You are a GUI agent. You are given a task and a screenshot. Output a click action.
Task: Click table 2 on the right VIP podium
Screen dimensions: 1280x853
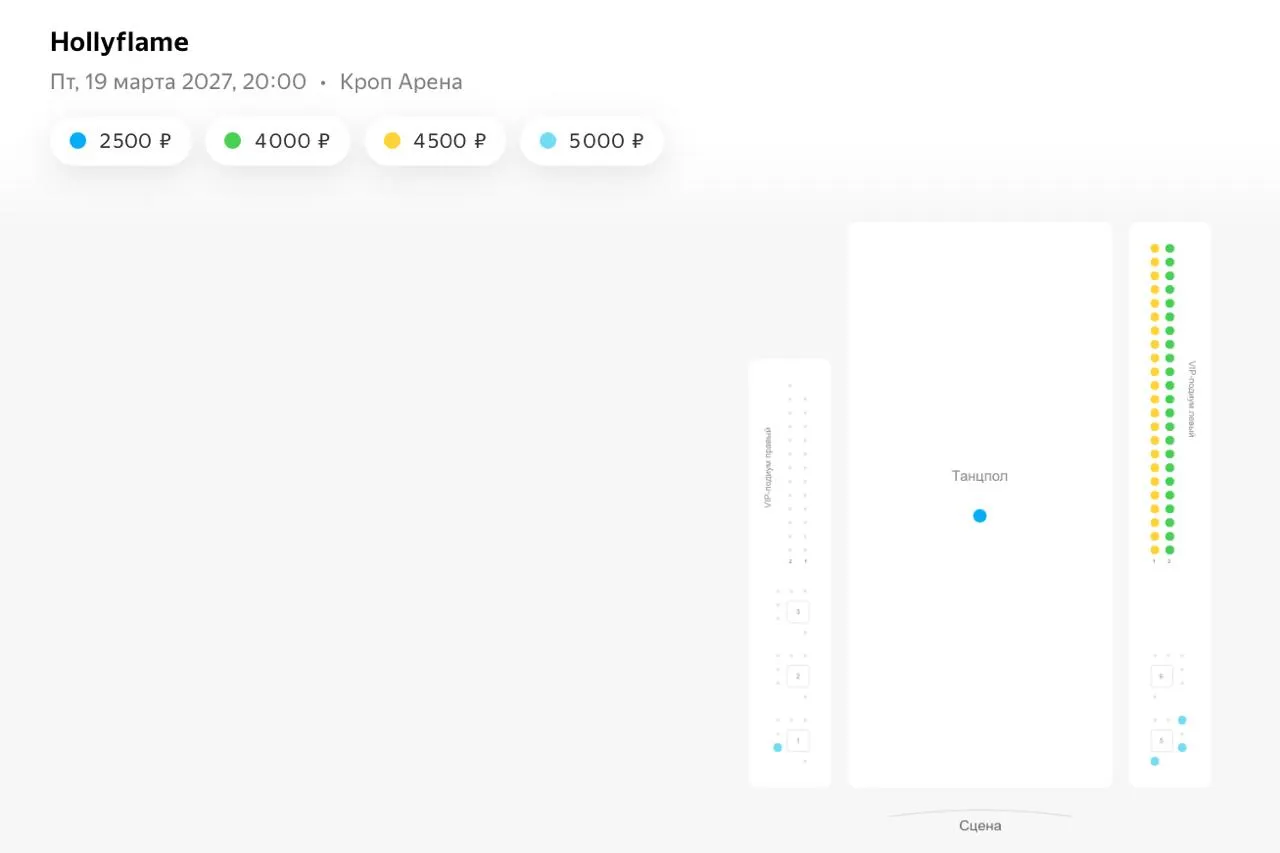(798, 676)
